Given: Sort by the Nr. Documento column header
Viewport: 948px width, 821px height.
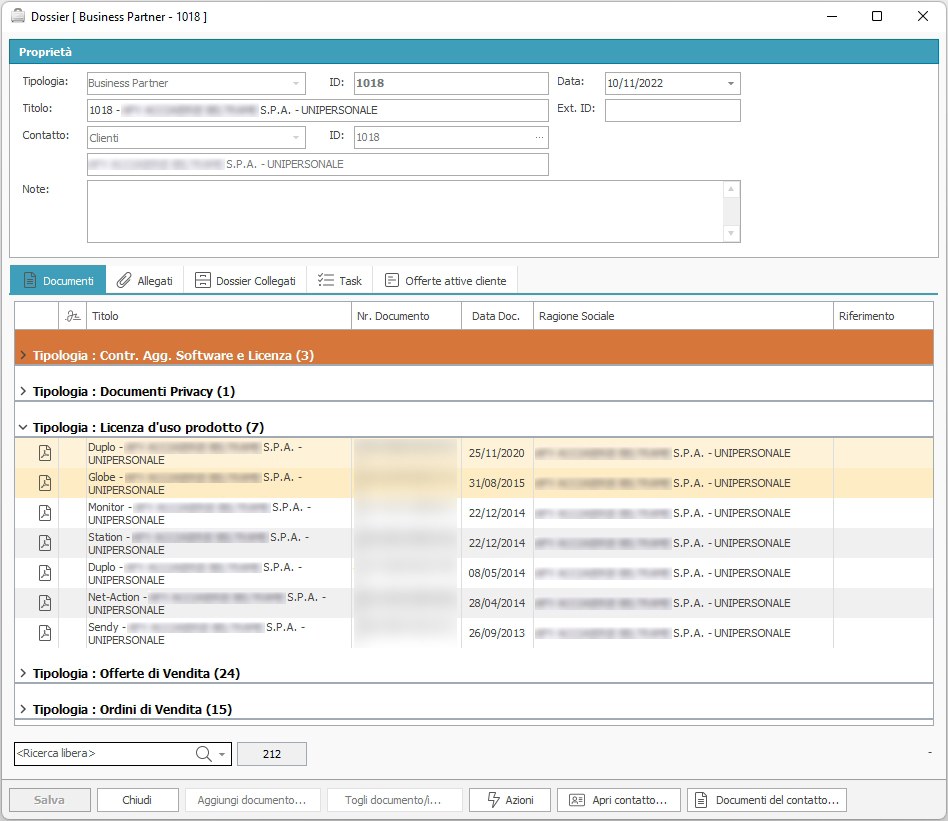Looking at the screenshot, I should click(x=406, y=316).
